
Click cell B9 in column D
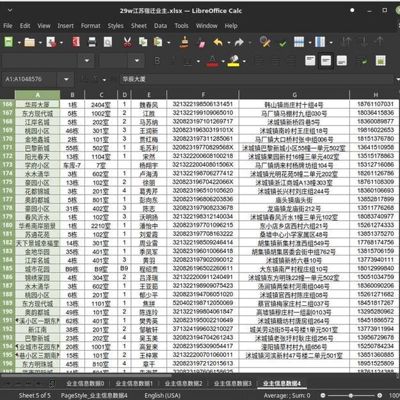tap(124, 268)
